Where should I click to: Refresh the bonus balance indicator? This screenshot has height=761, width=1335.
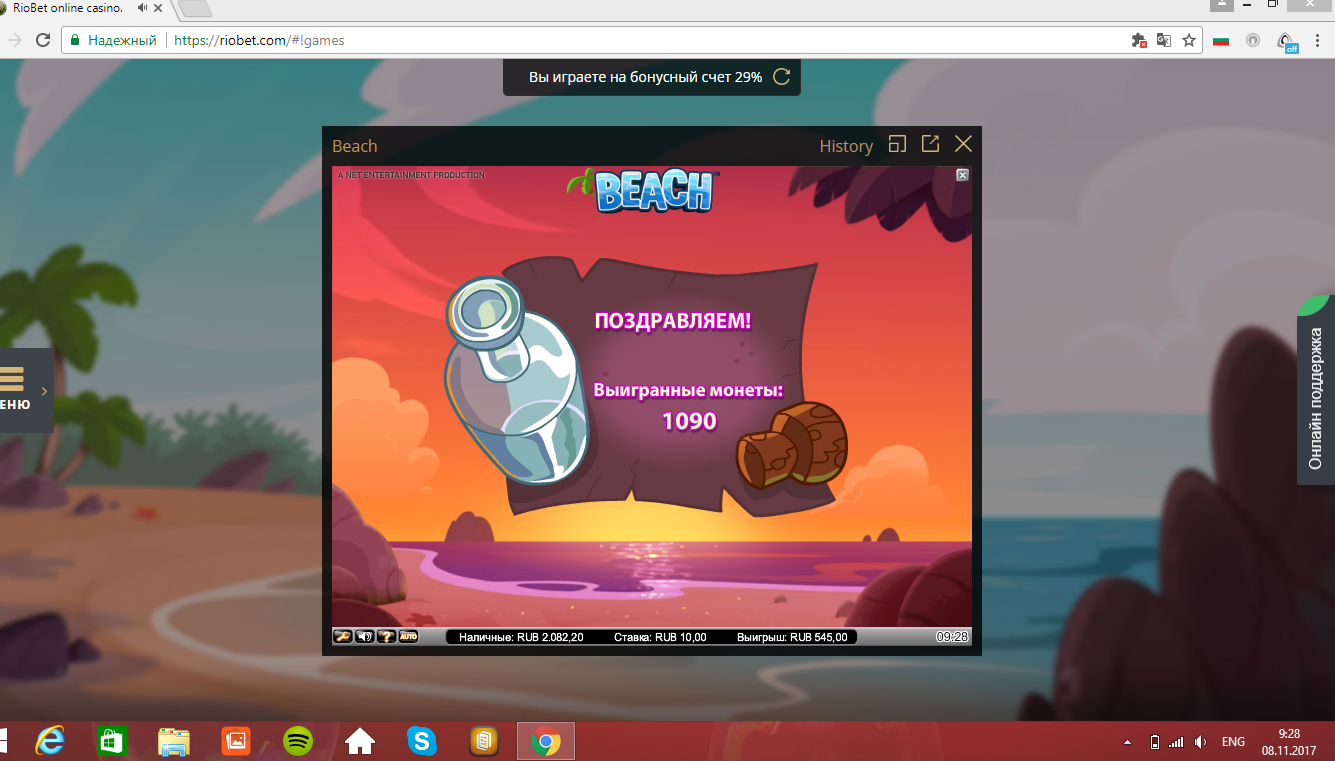[782, 76]
